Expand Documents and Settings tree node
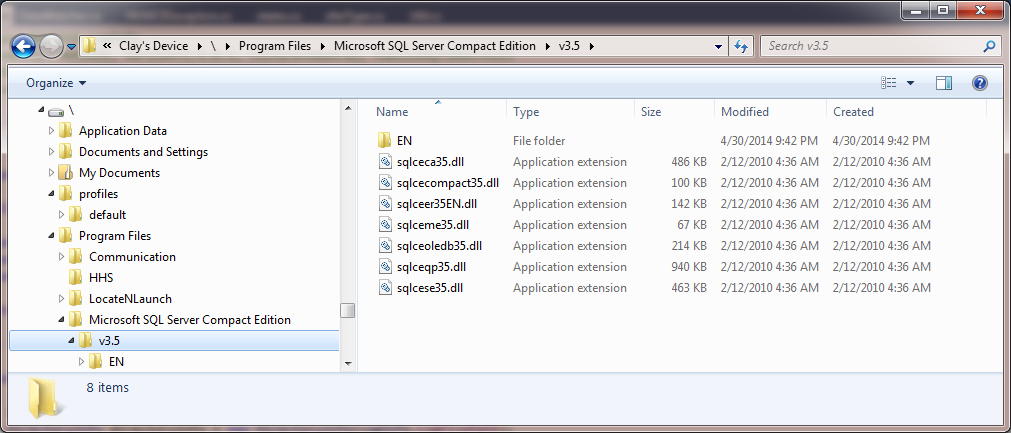Viewport: 1011px width, 433px height. [x=52, y=152]
